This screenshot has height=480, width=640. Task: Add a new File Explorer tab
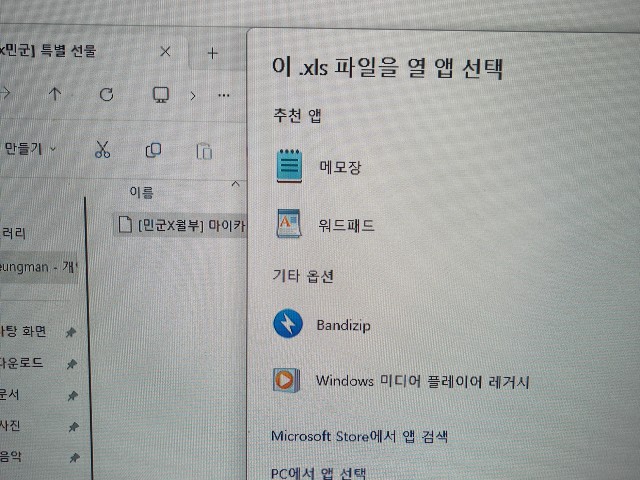pos(212,53)
